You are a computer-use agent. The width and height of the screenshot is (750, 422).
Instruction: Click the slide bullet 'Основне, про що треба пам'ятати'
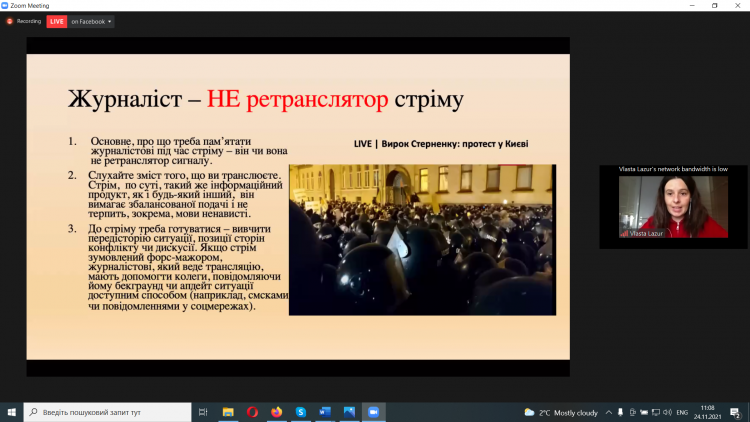pos(171,142)
